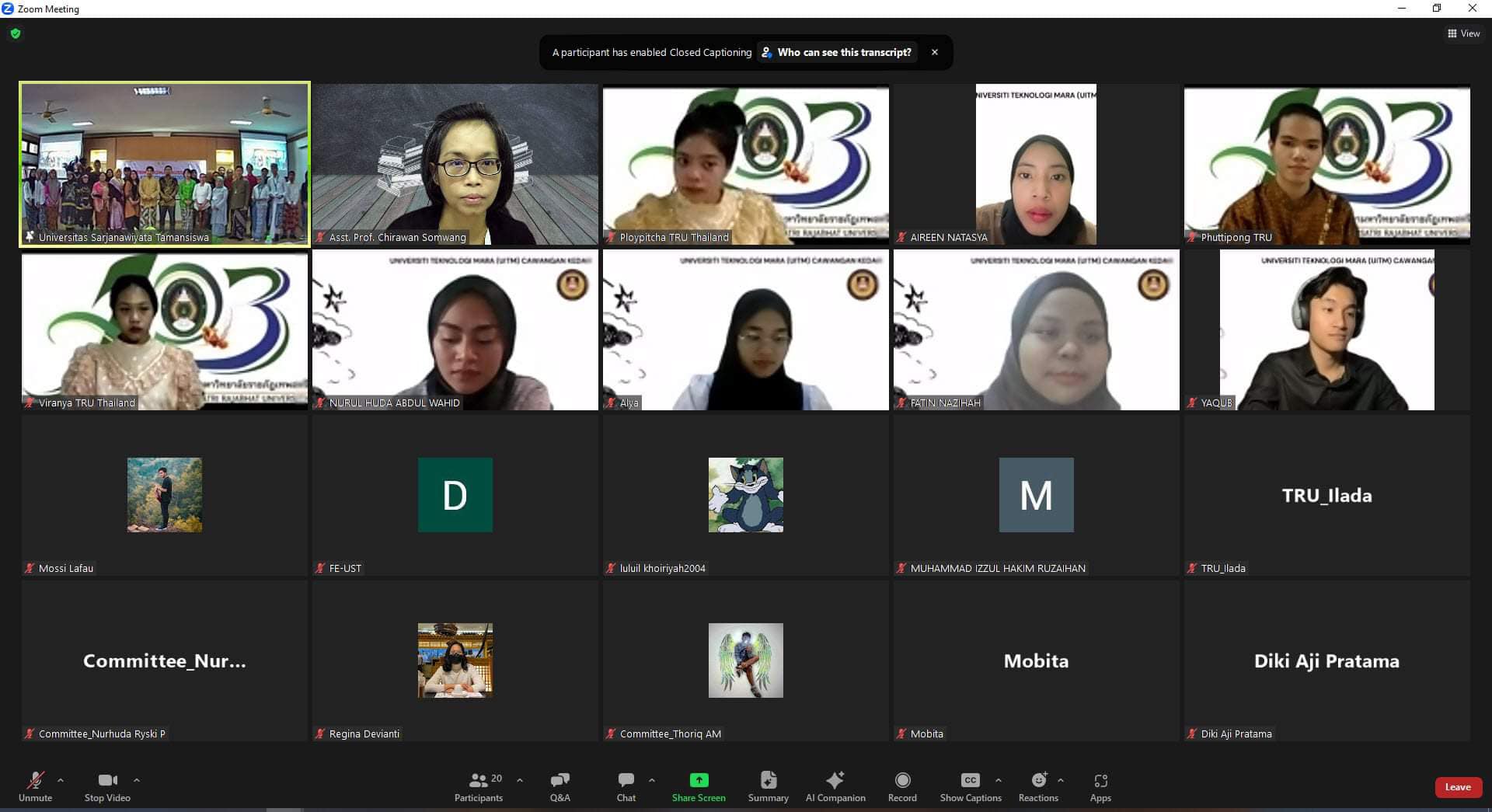The image size is (1492, 812).
Task: Open the Apps panel
Action: click(1100, 786)
